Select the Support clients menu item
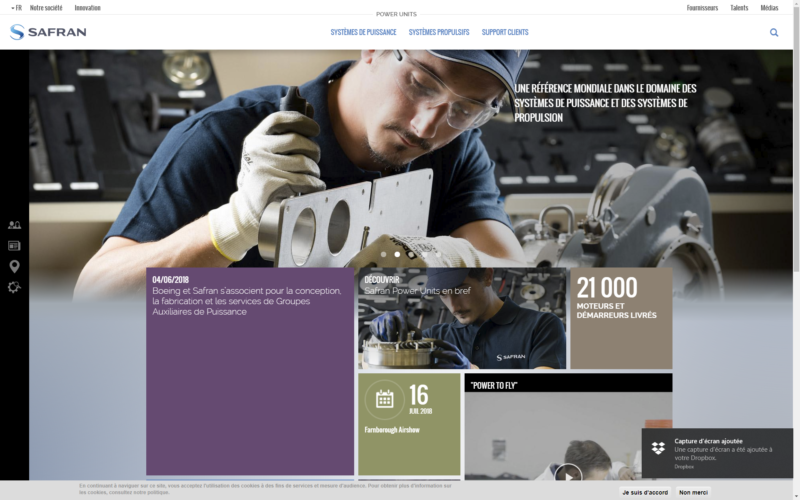 coord(505,32)
